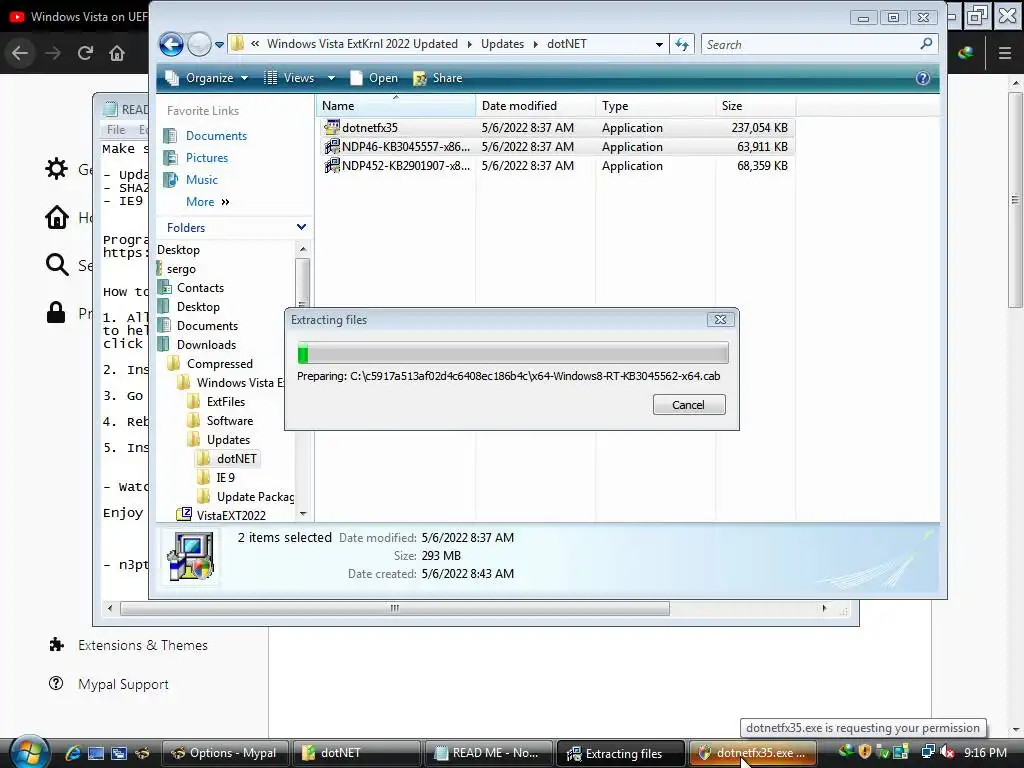The height and width of the screenshot is (768, 1024).
Task: Open File menu in READ ME Notepad
Action: coord(116,129)
